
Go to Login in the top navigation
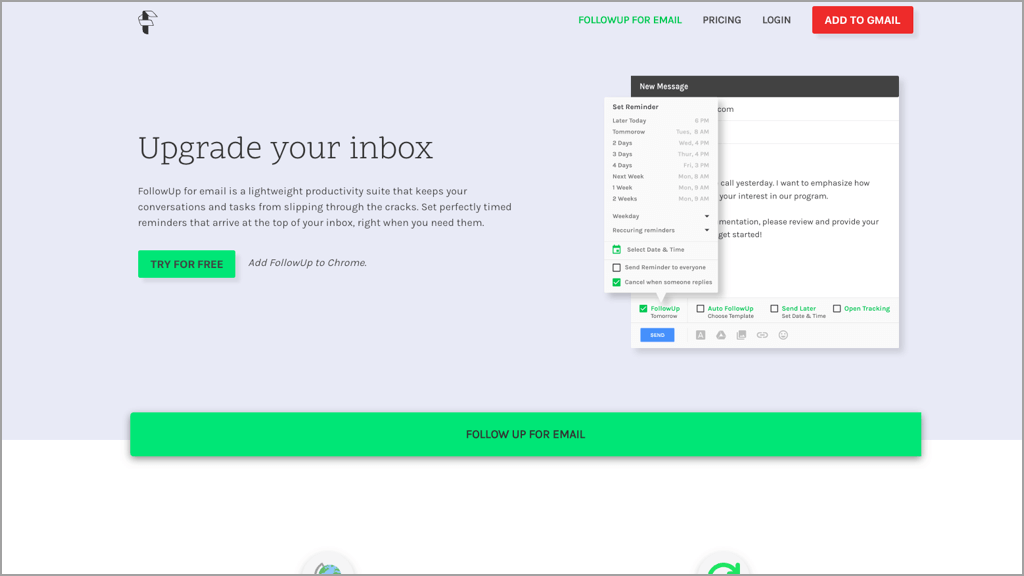(776, 20)
